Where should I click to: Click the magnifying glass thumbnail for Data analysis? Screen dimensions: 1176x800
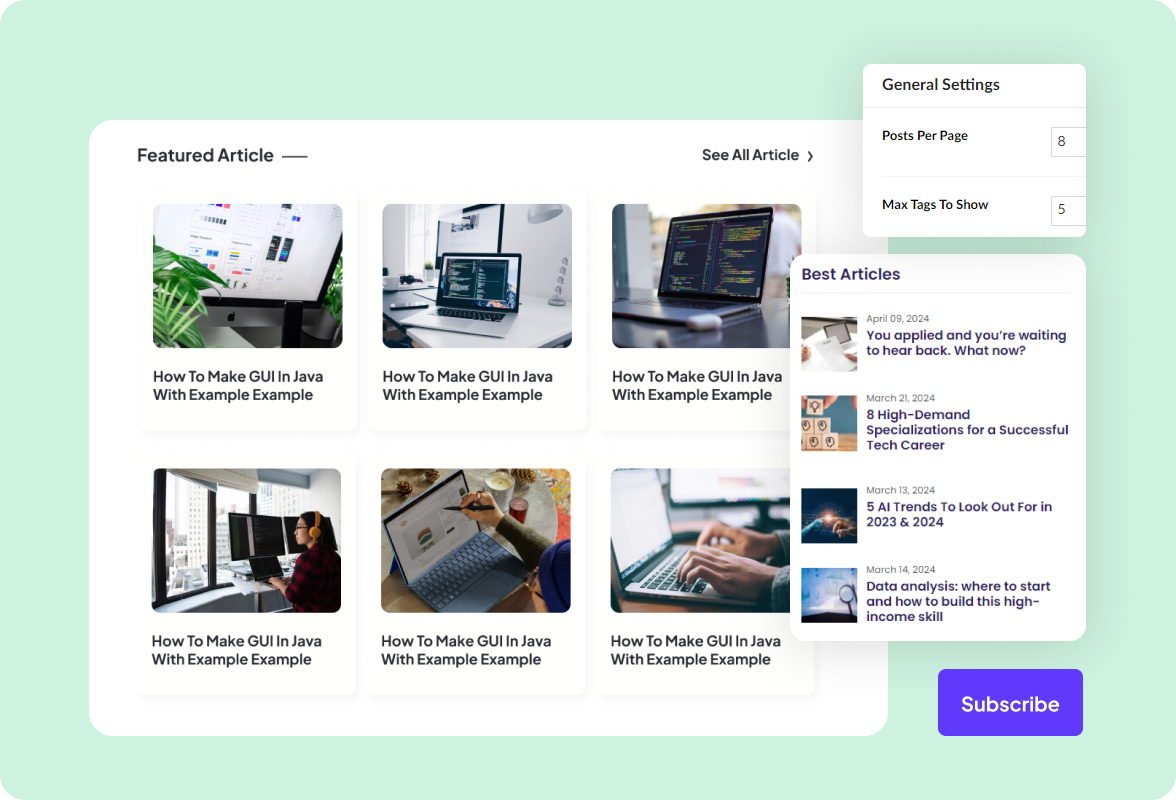tap(829, 595)
